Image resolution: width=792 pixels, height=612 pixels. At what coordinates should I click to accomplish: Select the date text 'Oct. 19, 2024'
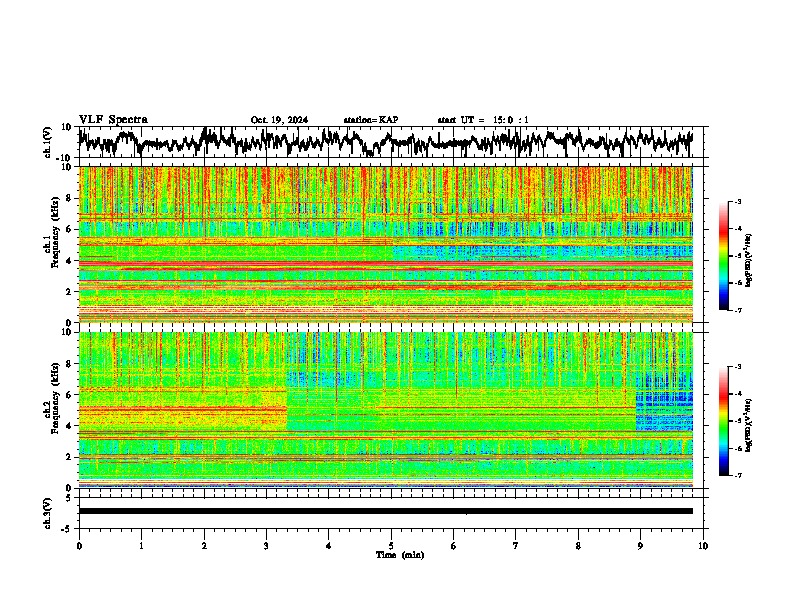(x=279, y=120)
